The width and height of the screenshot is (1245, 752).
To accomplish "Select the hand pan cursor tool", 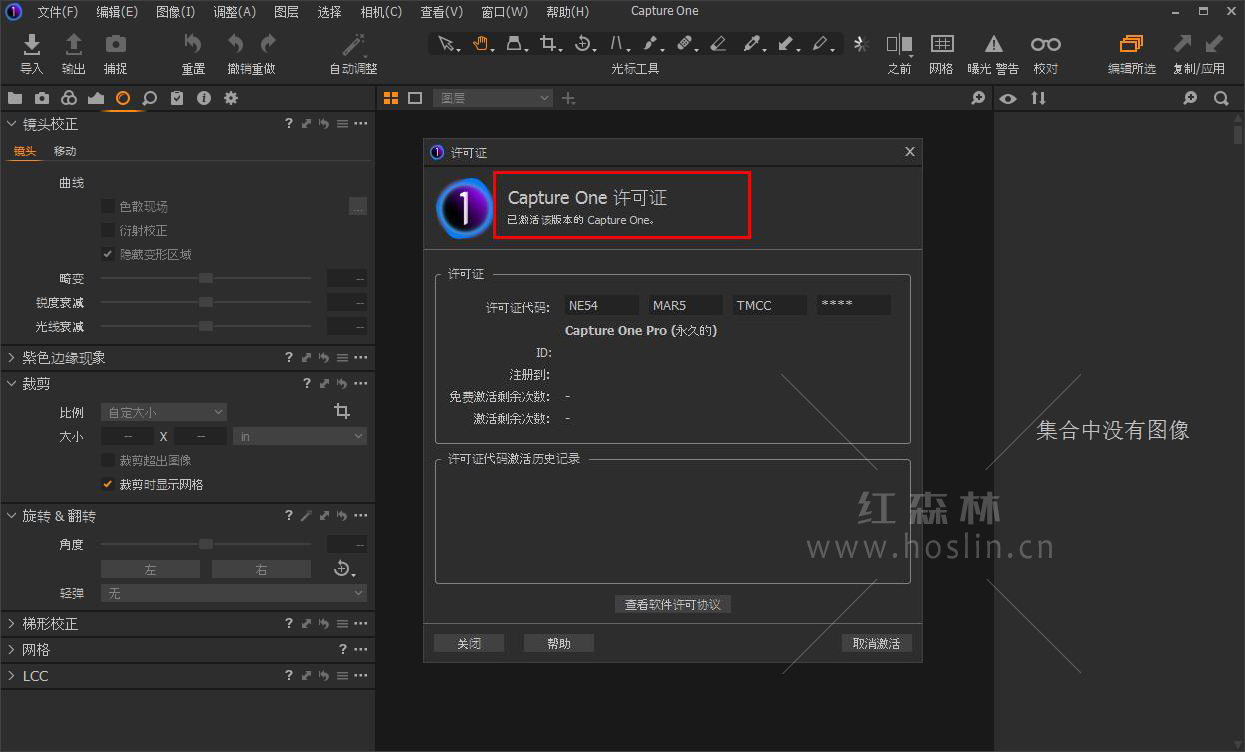I will (x=480, y=44).
